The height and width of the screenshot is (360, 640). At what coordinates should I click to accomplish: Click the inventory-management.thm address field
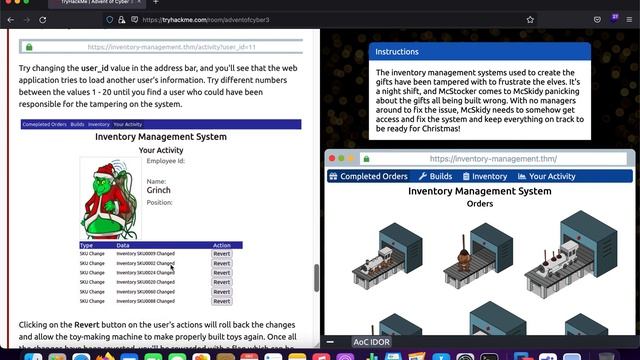[x=493, y=159]
